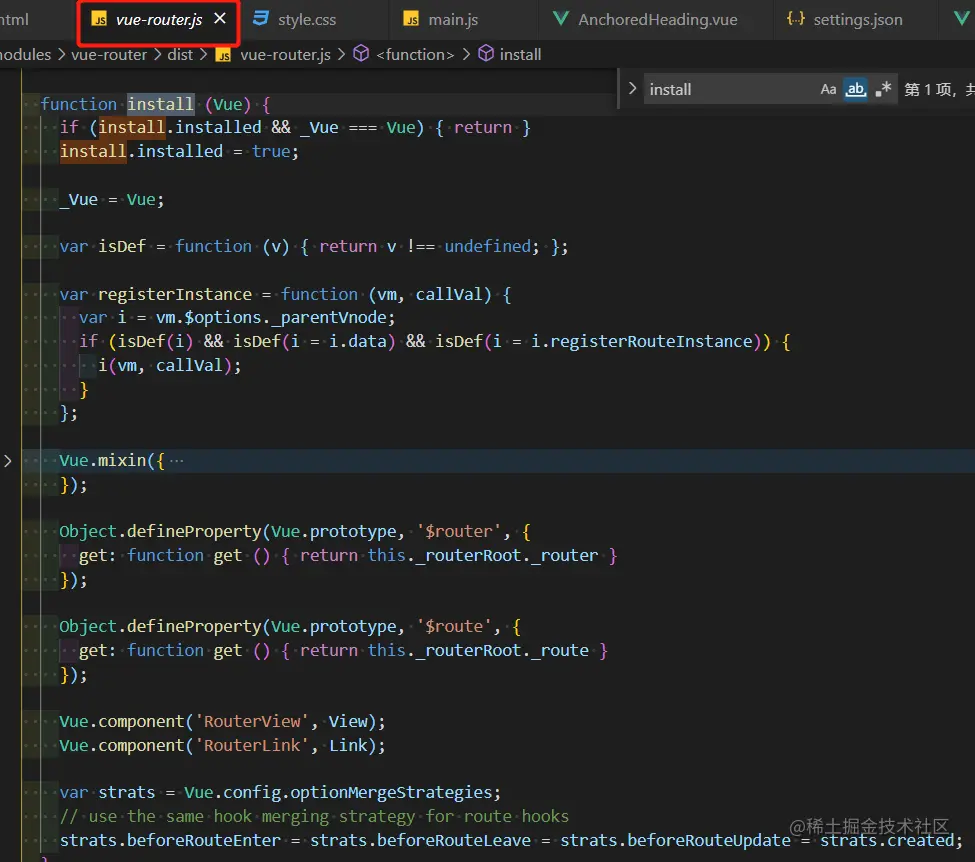Click 'strats.beforeRouteEnter' assignment
The image size is (975, 862).
[170, 840]
